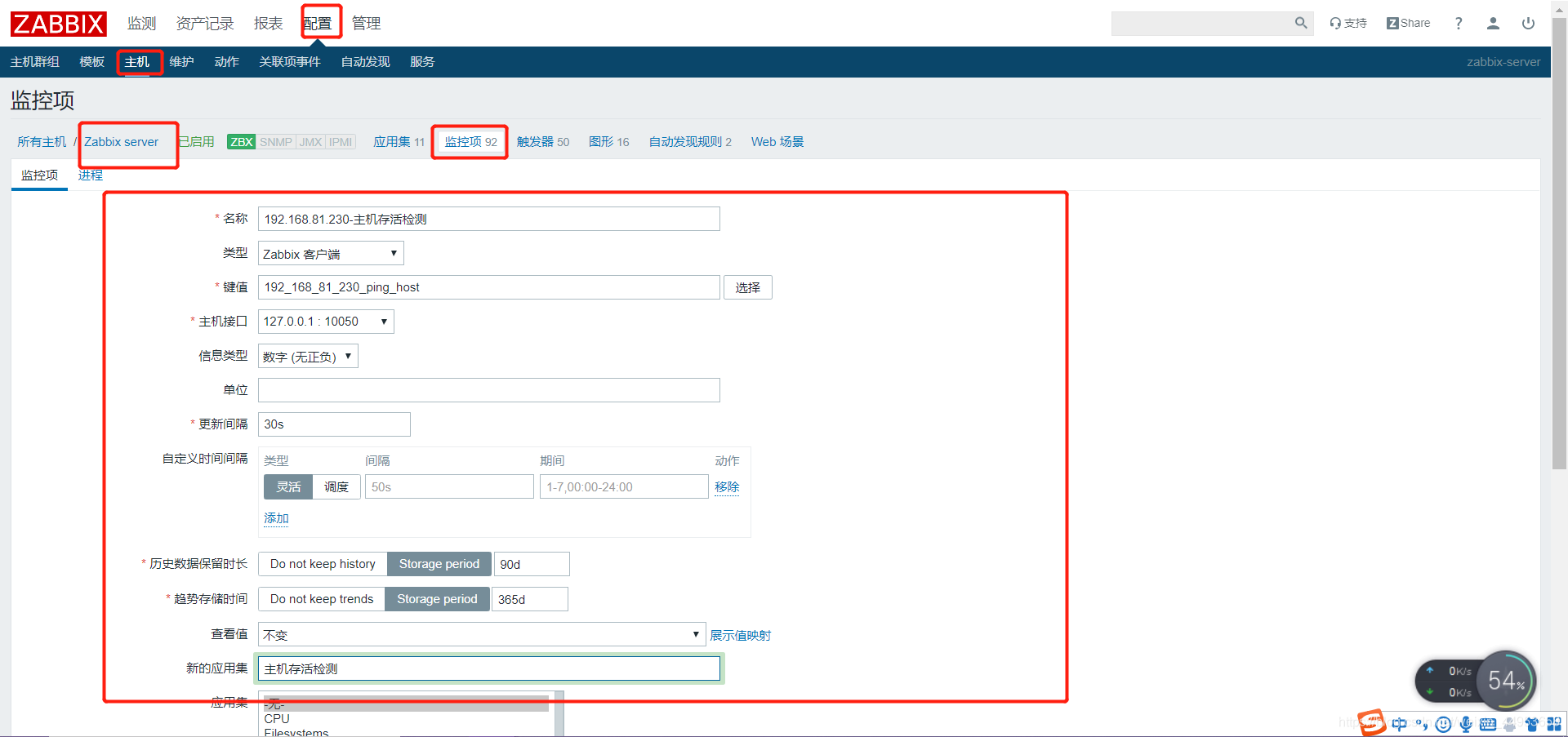Toggle the punctuation mode icon

(1422, 724)
